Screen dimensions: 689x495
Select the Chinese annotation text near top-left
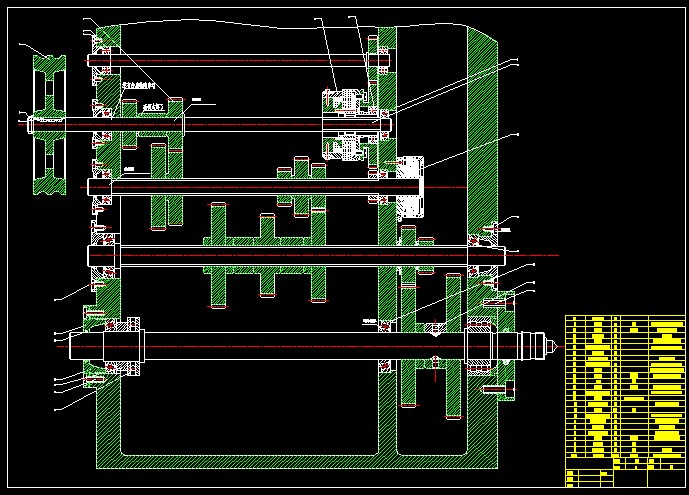pos(137,86)
